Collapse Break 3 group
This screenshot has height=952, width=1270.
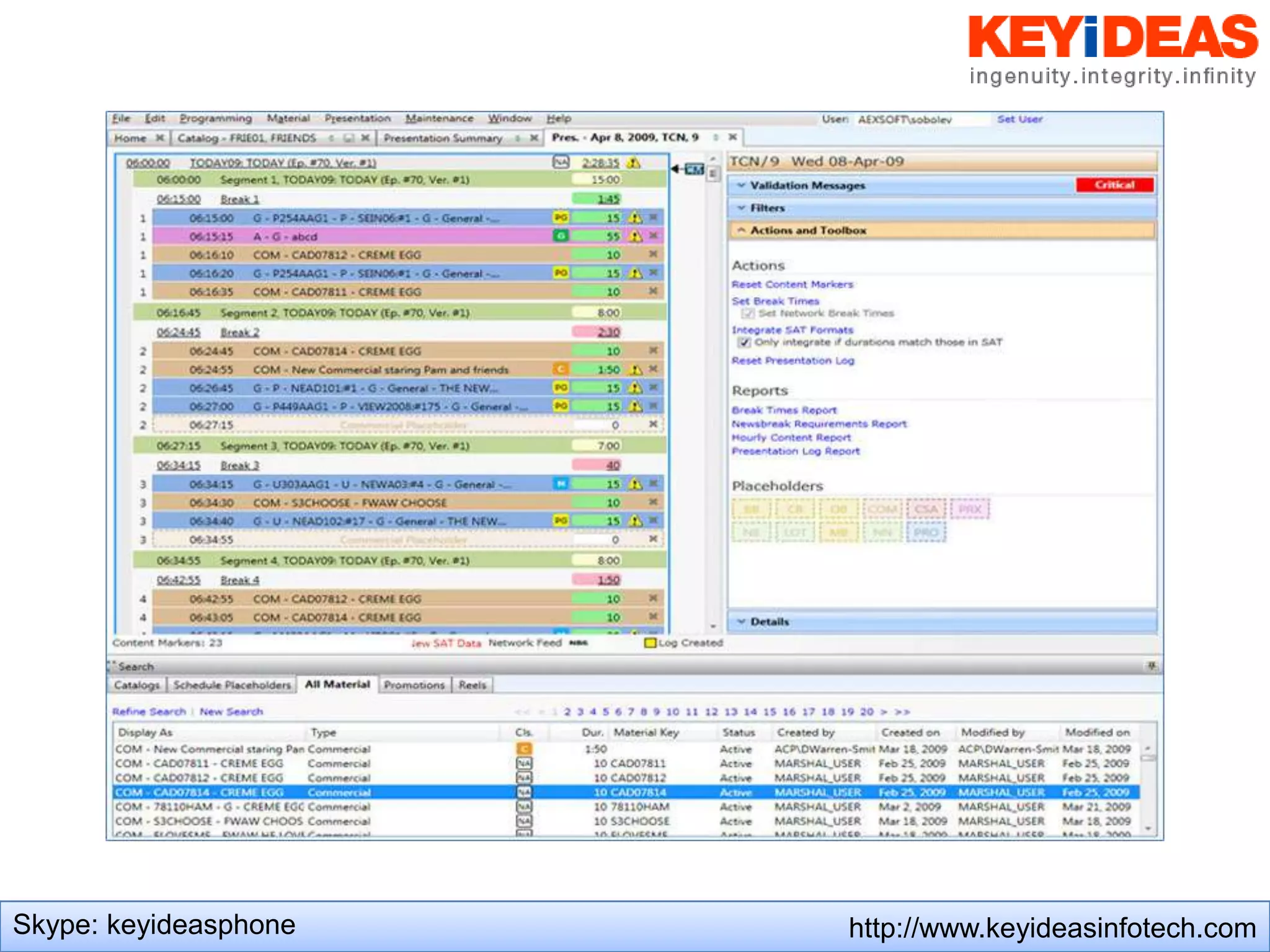pos(239,465)
